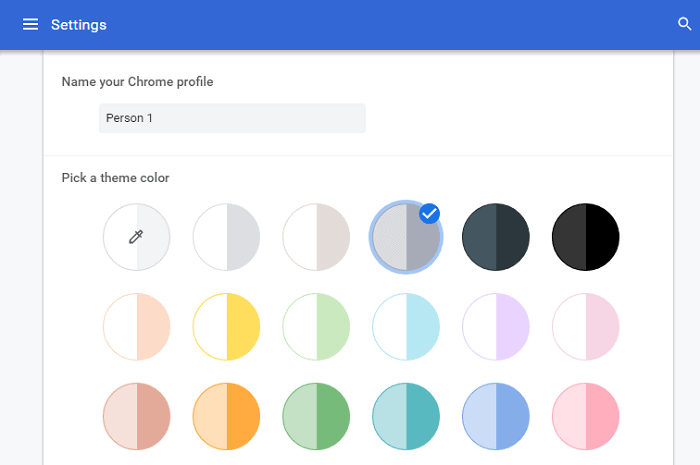Click the search settings magnifier icon
The width and height of the screenshot is (700, 465).
(684, 24)
